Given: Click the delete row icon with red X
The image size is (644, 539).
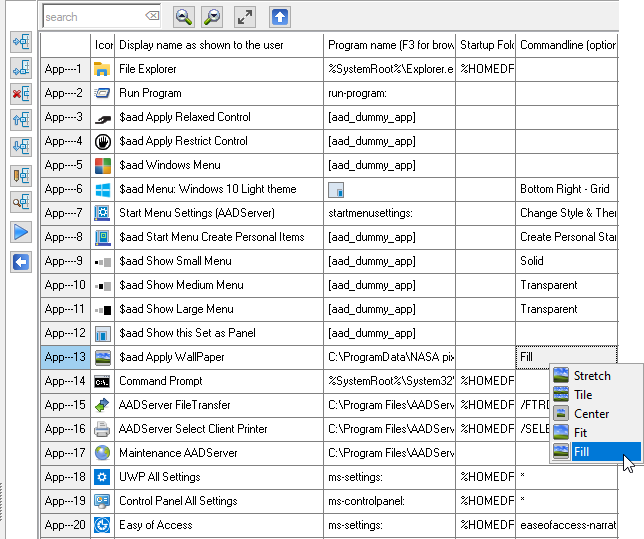Looking at the screenshot, I should 20,94.
